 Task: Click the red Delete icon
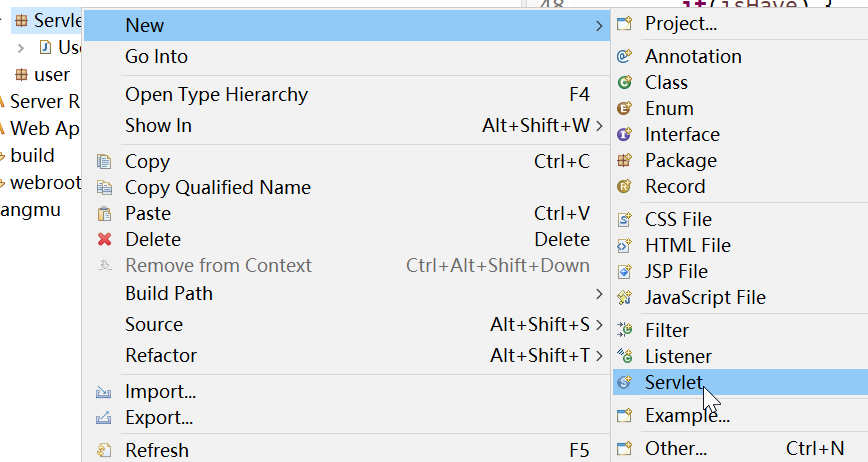point(104,240)
